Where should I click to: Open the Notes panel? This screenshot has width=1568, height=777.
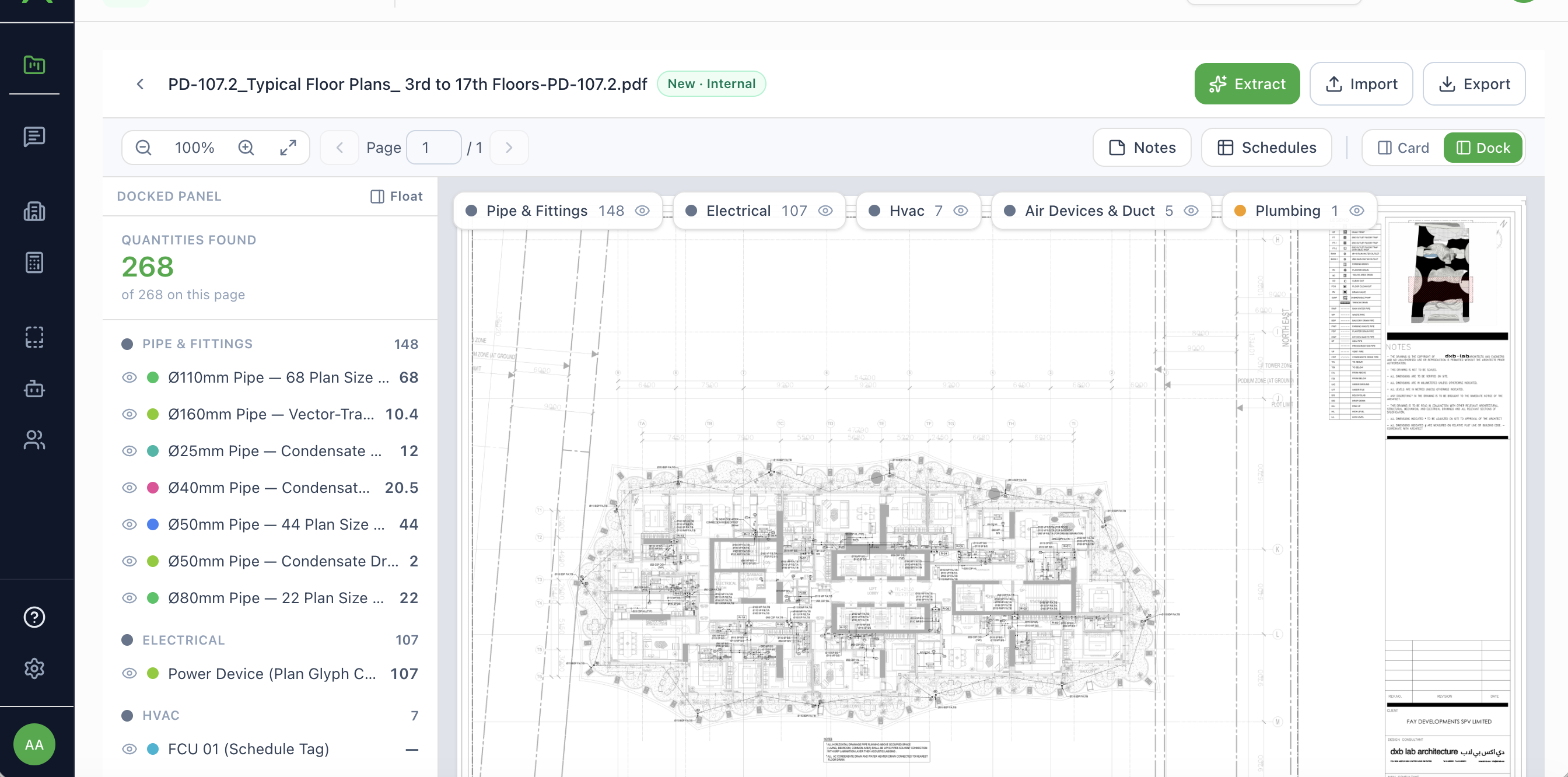pos(1142,147)
